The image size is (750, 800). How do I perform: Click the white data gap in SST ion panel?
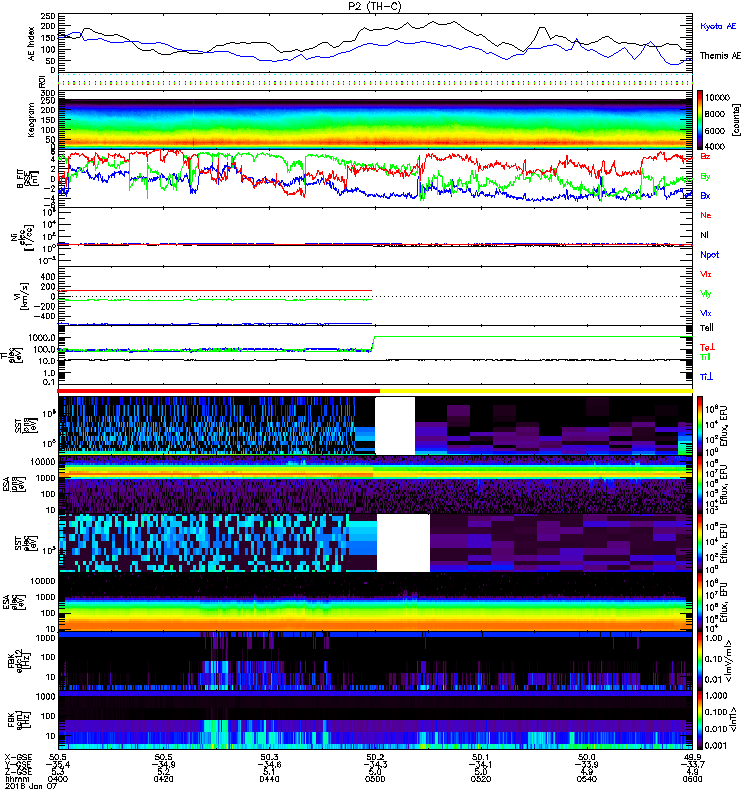(x=395, y=426)
